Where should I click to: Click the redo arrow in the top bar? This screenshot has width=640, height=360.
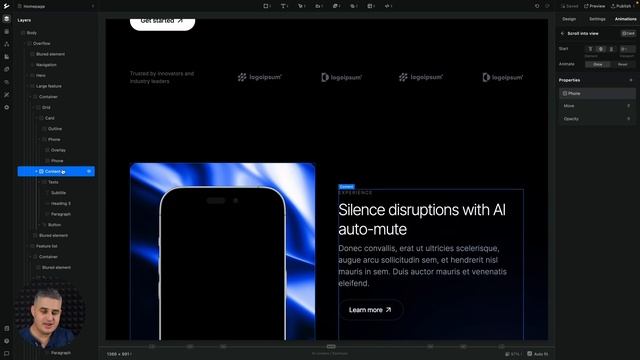pyautogui.click(x=547, y=6)
